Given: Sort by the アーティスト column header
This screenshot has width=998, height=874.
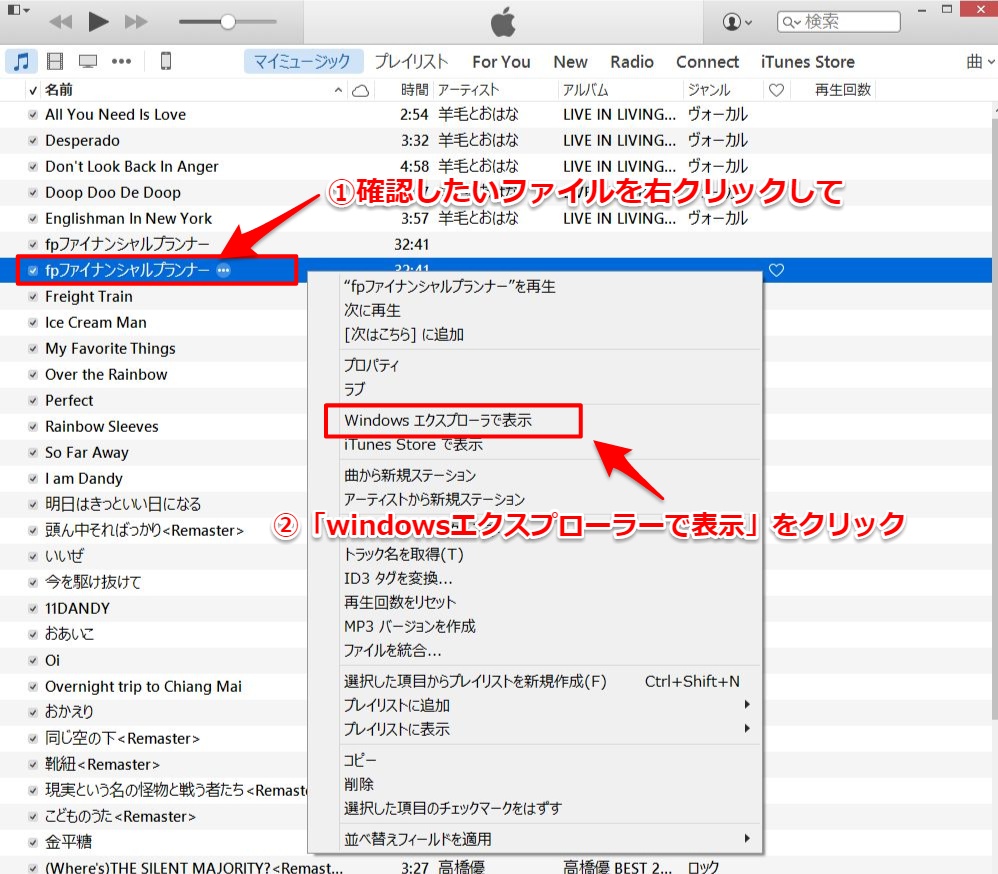Looking at the screenshot, I should (x=468, y=90).
